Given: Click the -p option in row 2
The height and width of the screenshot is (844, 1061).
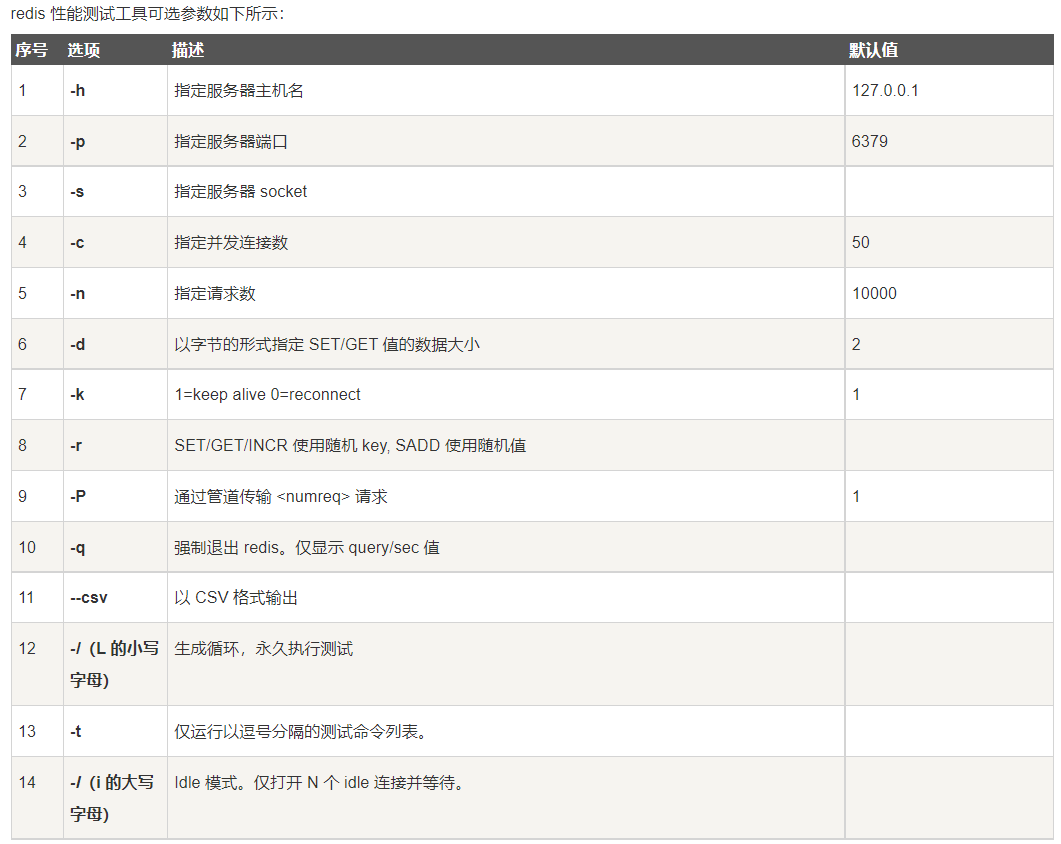Looking at the screenshot, I should click(x=78, y=142).
